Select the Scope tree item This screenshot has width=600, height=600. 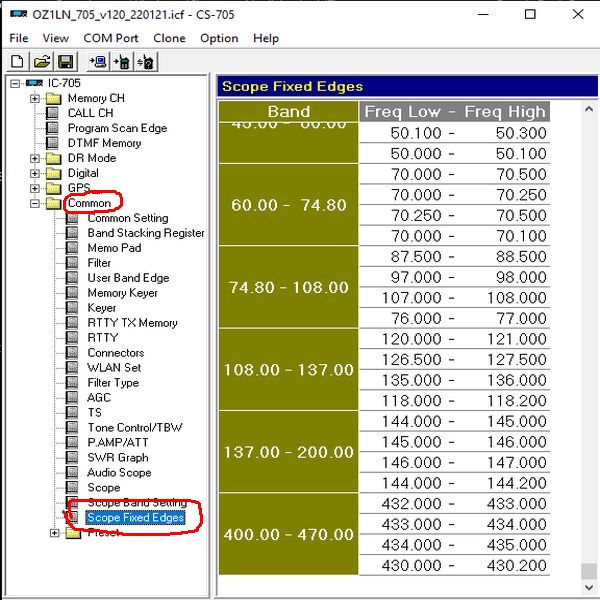[x=104, y=487]
